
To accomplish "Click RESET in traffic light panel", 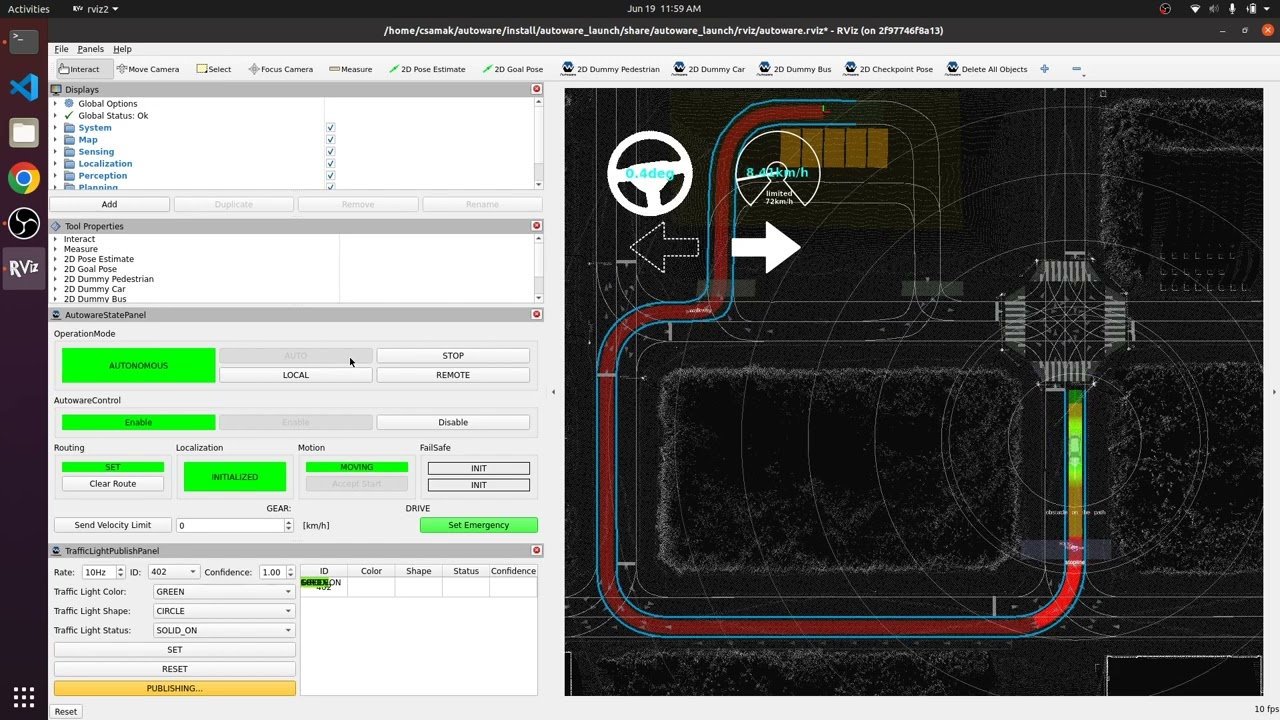I will point(175,669).
